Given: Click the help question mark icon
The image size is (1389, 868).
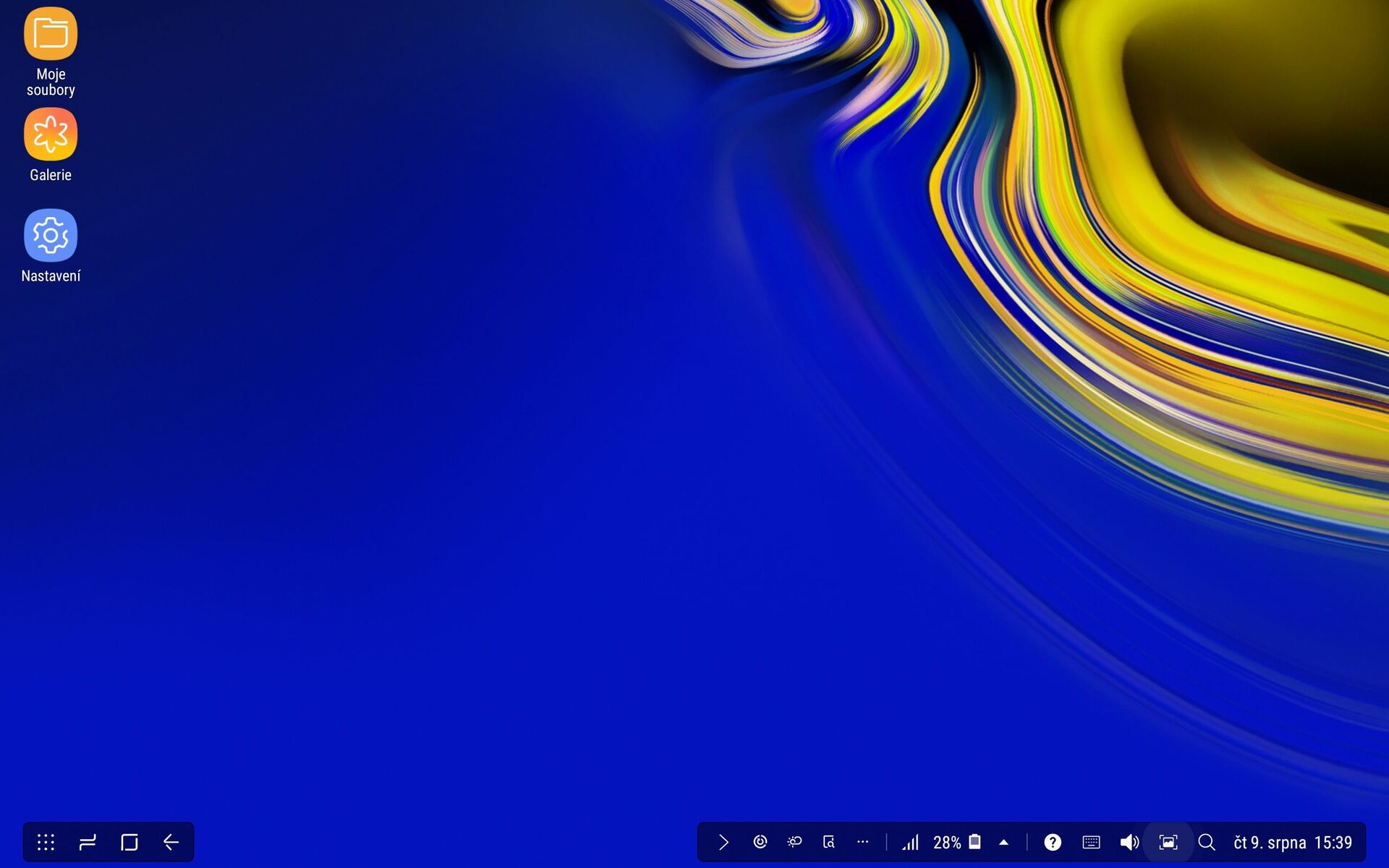Looking at the screenshot, I should coord(1053,842).
